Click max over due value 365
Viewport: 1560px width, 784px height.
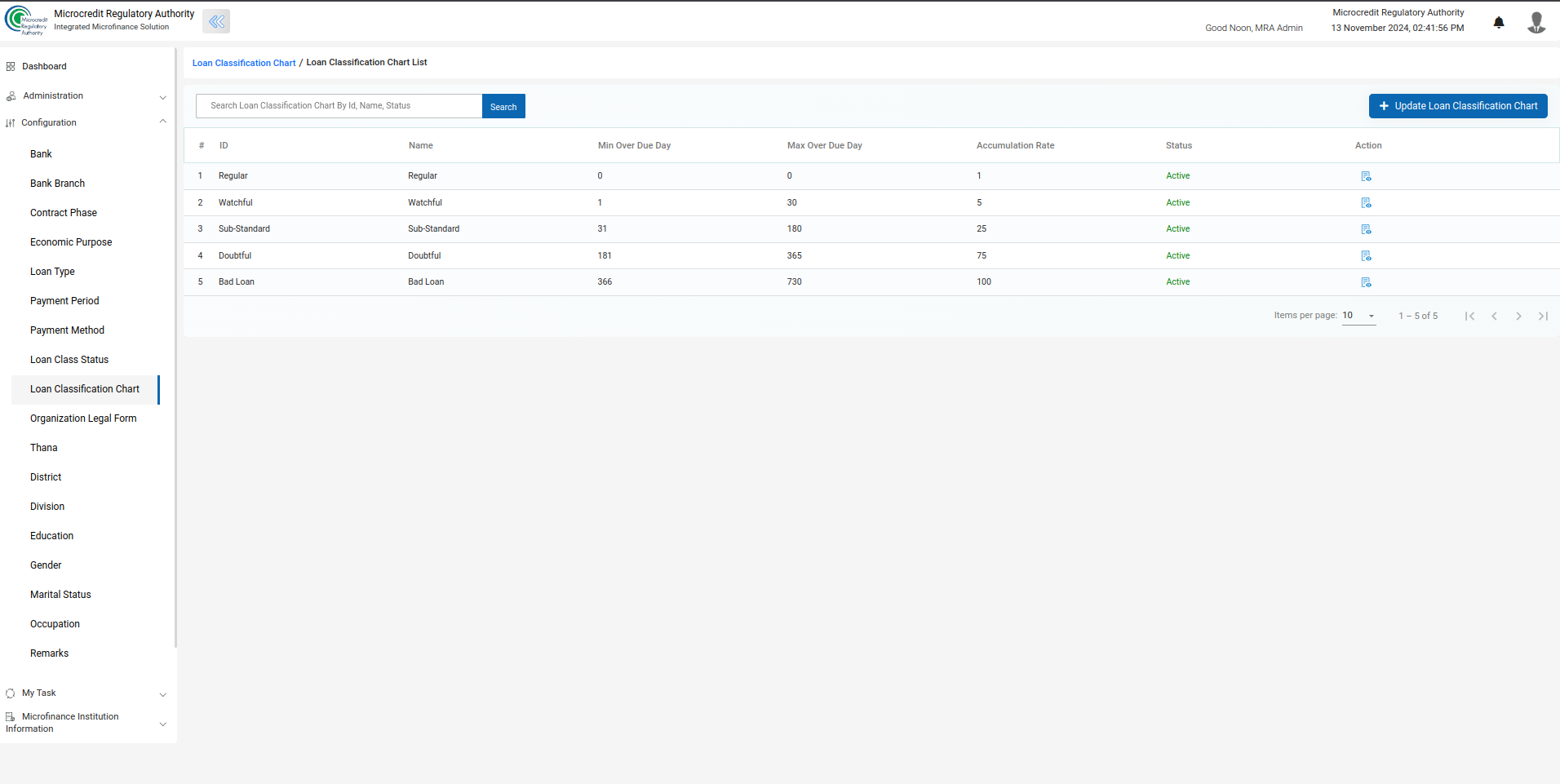tap(794, 256)
